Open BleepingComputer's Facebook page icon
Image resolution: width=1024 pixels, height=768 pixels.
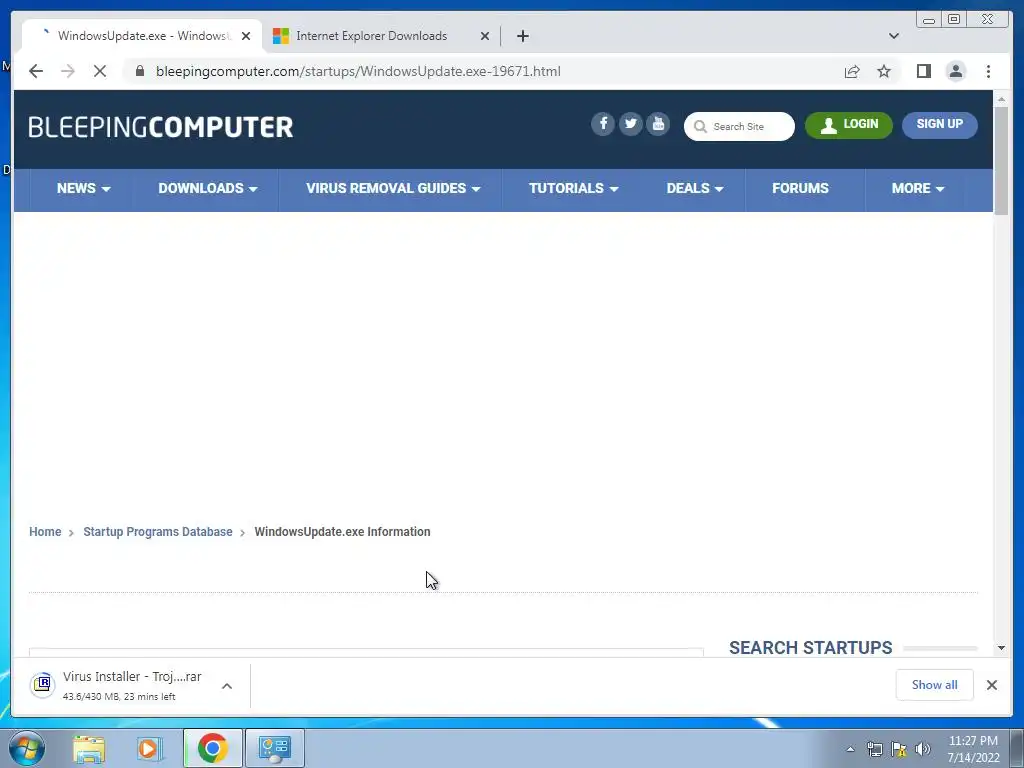point(603,124)
